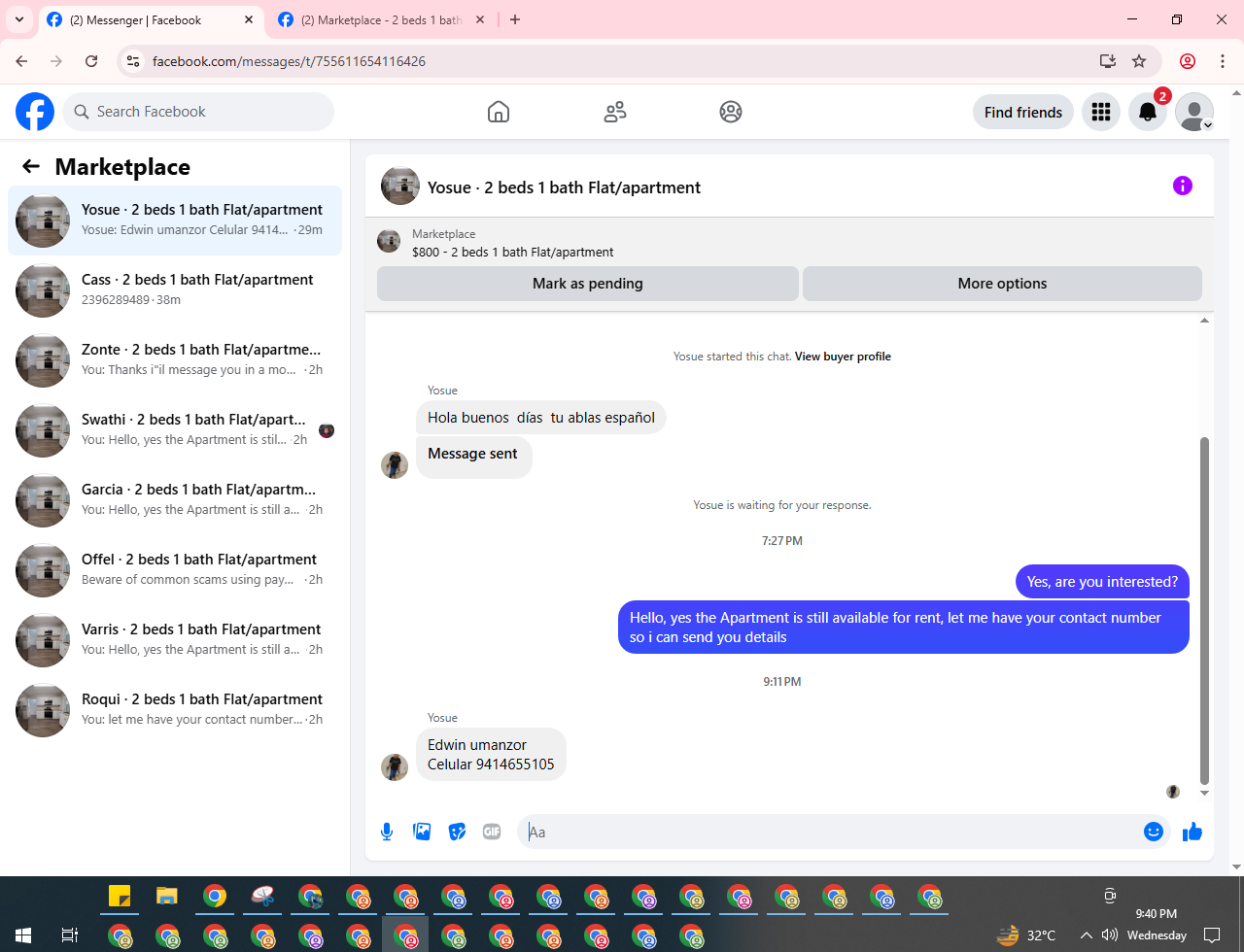This screenshot has width=1244, height=952.
Task: Open the Windows notification center icon
Action: pos(1212,935)
